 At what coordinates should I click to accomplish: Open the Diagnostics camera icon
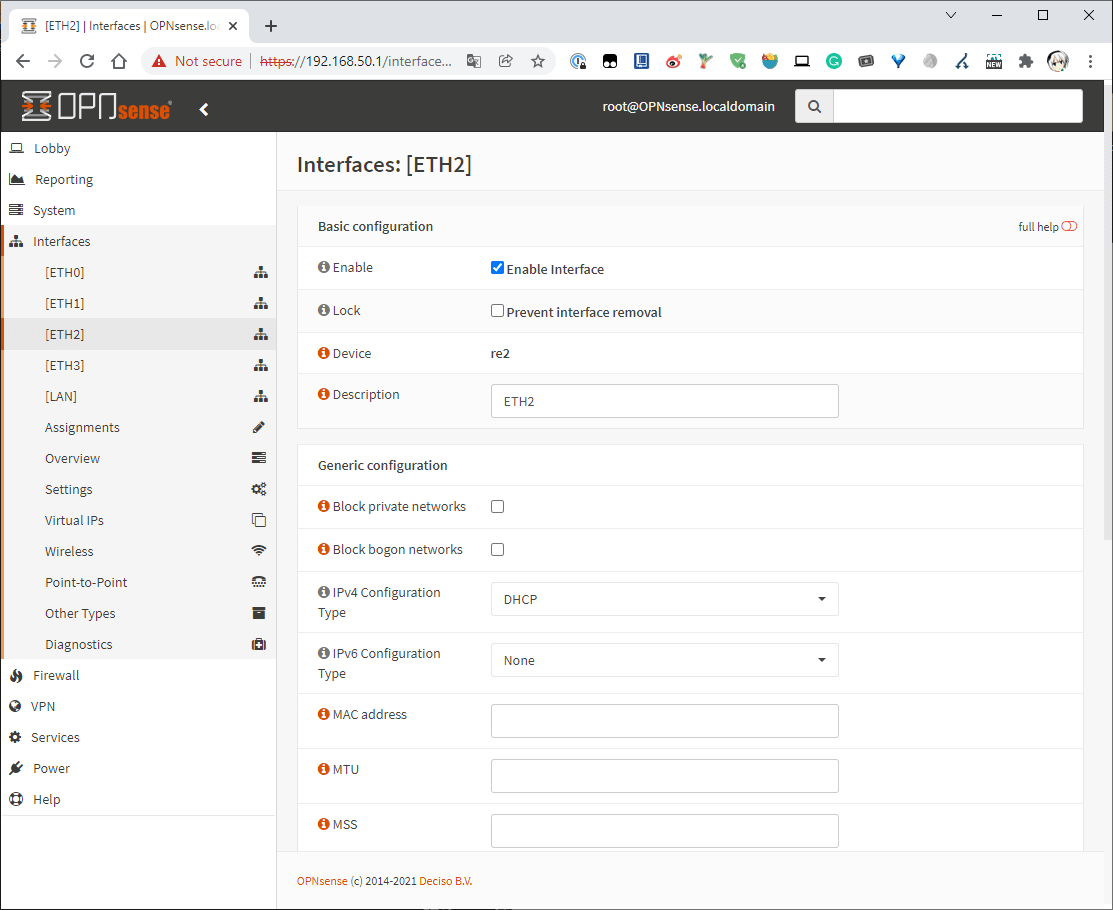coord(259,644)
